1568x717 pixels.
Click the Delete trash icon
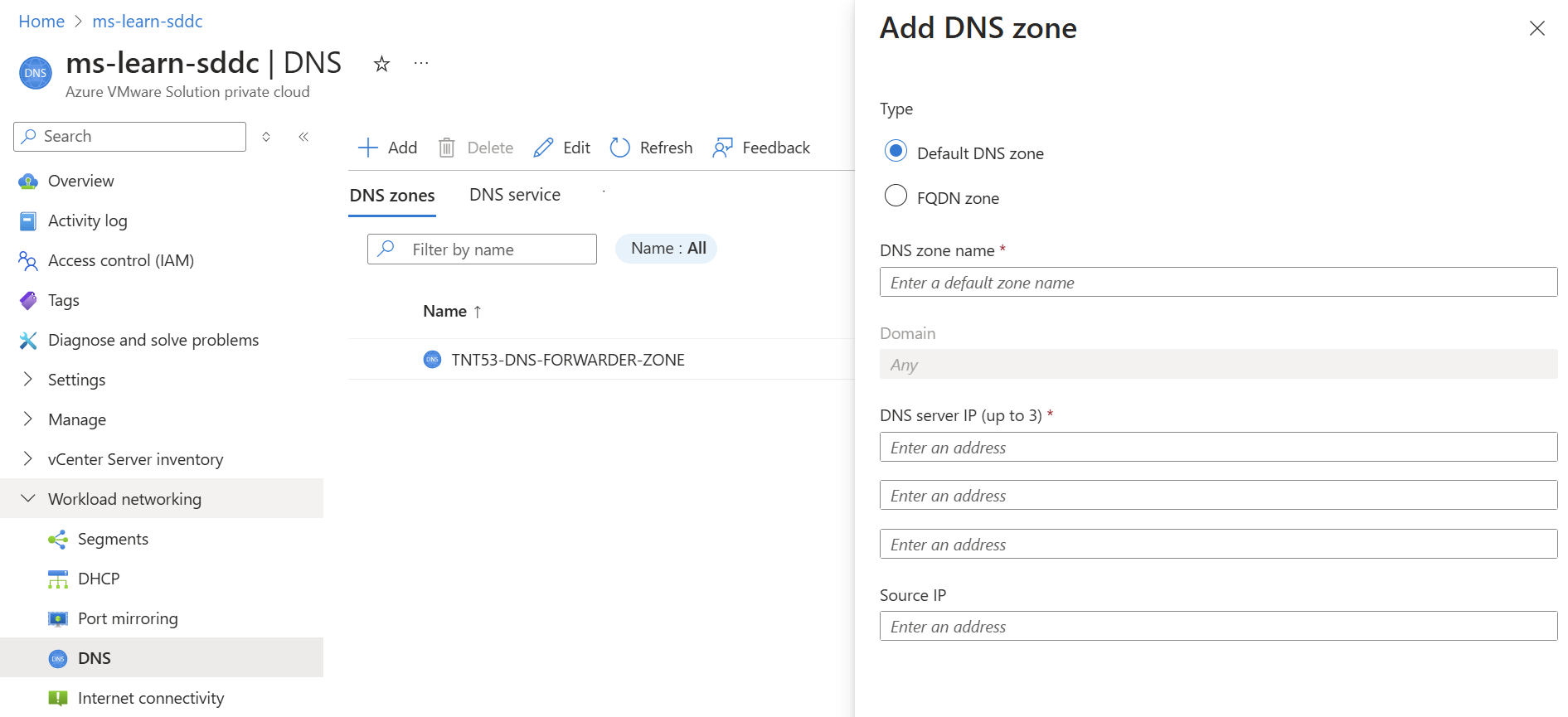point(447,148)
